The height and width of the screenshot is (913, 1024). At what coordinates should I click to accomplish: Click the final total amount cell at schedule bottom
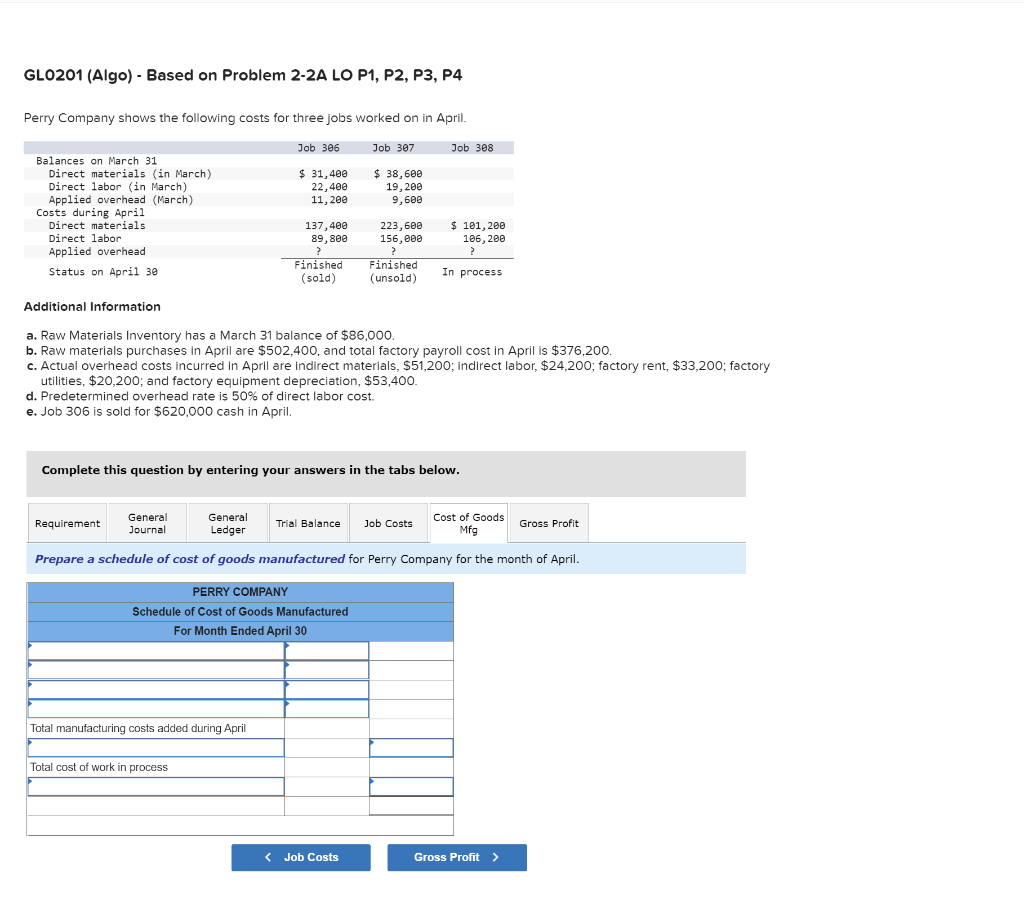click(x=412, y=805)
